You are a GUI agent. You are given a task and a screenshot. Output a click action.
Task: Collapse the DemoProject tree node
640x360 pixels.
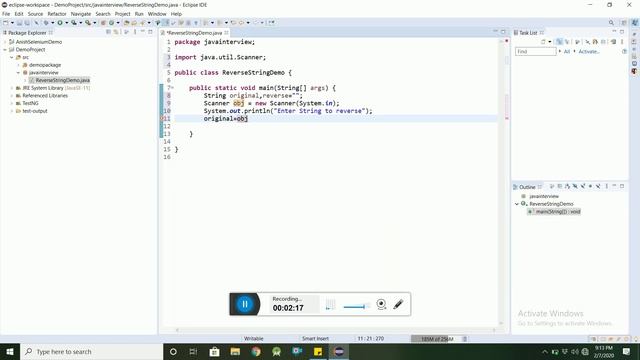(x=5, y=50)
